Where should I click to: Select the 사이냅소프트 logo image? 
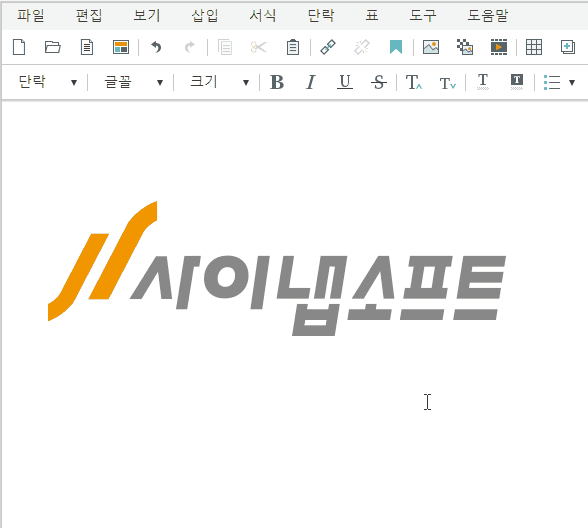pos(277,268)
